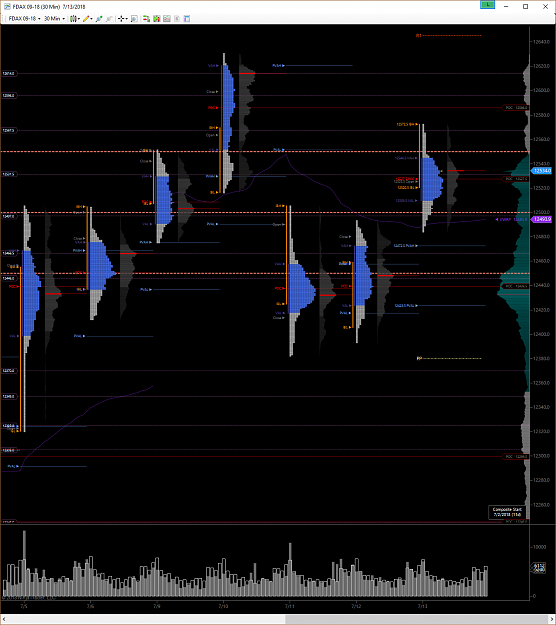Click the 12596.0 price level tag at left
This screenshot has width=556, height=625.
pos(9,96)
